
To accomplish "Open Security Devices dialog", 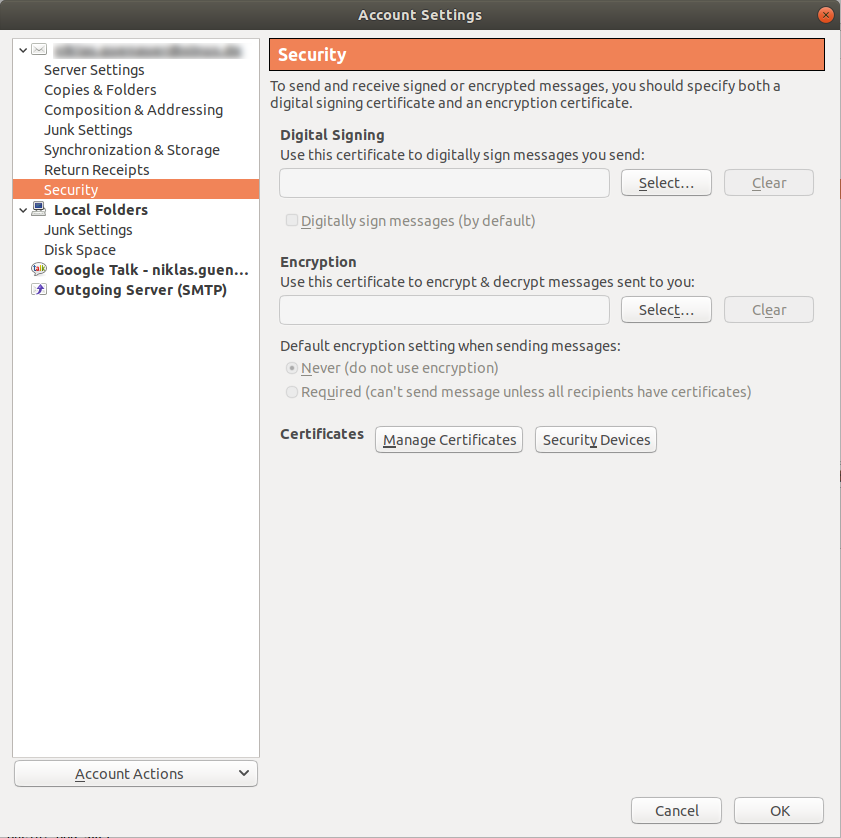I will (596, 440).
